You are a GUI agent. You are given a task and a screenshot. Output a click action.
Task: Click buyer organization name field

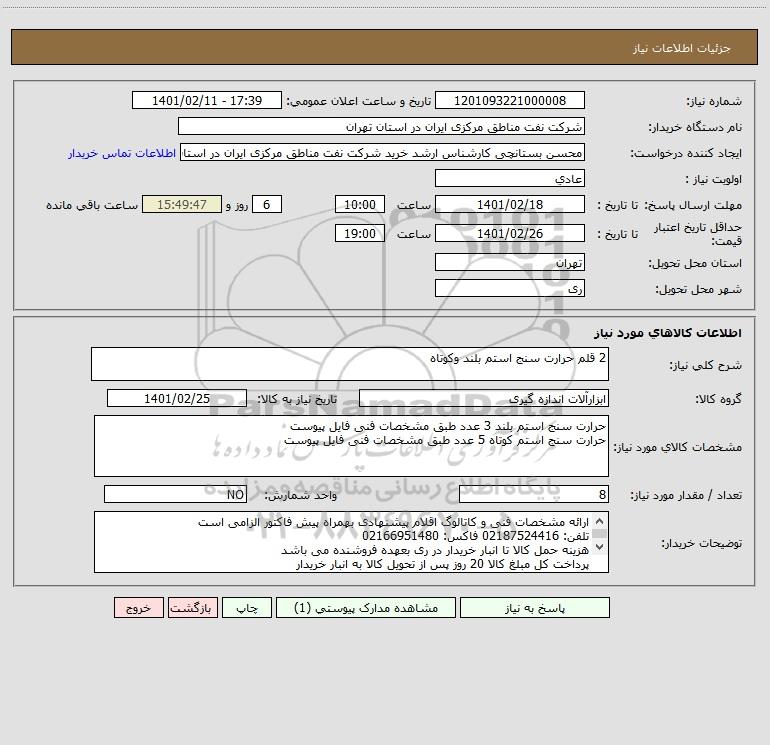tap(381, 127)
